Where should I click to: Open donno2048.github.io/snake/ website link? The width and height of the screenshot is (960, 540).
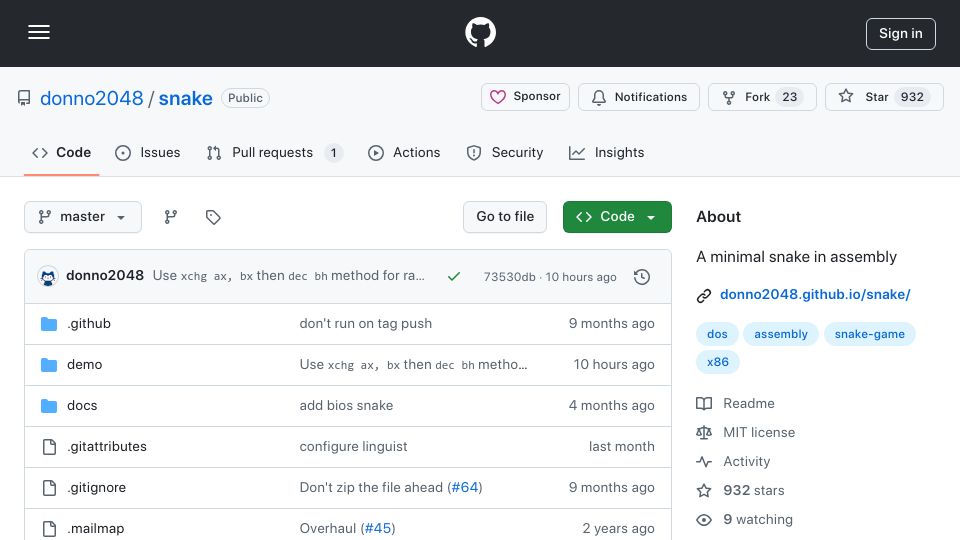pos(815,294)
